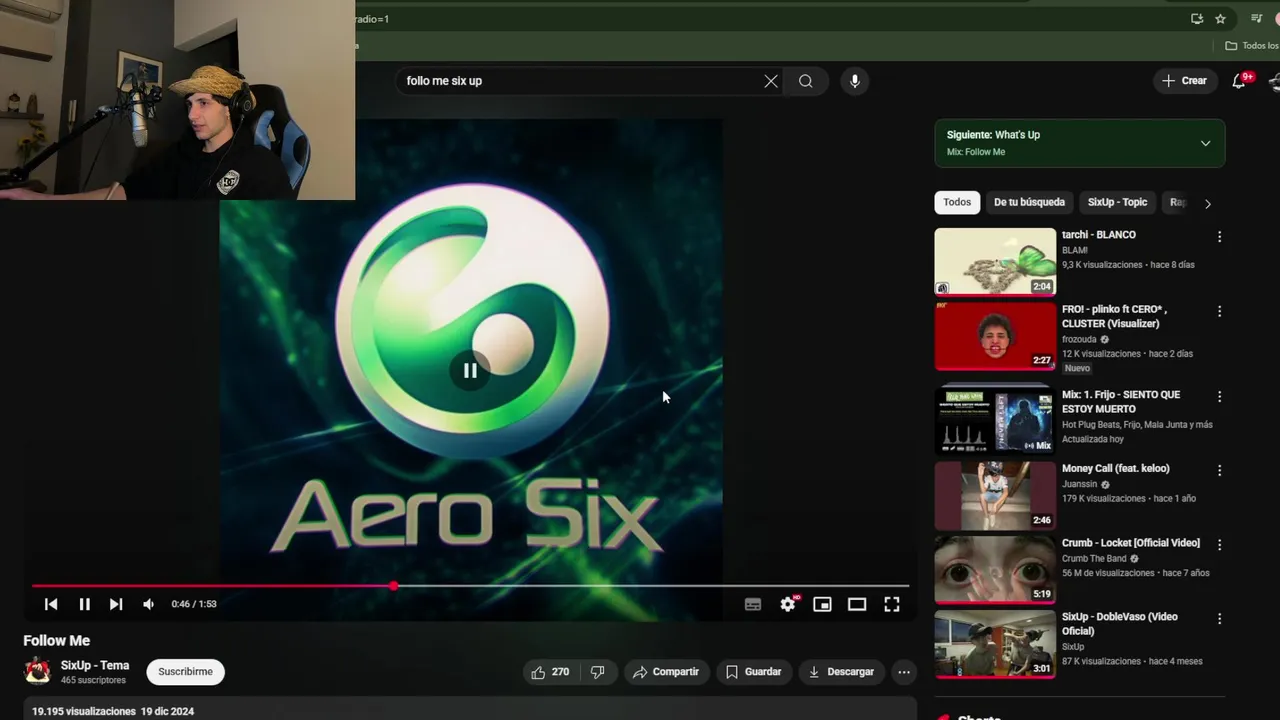Image resolution: width=1280 pixels, height=720 pixels.
Task: Click the magnifier search button
Action: (805, 81)
